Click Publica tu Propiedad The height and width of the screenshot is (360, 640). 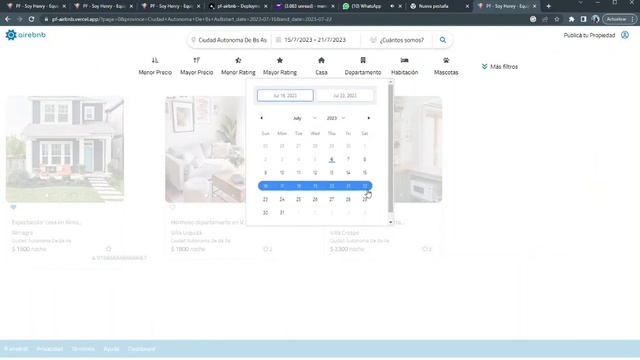point(589,36)
